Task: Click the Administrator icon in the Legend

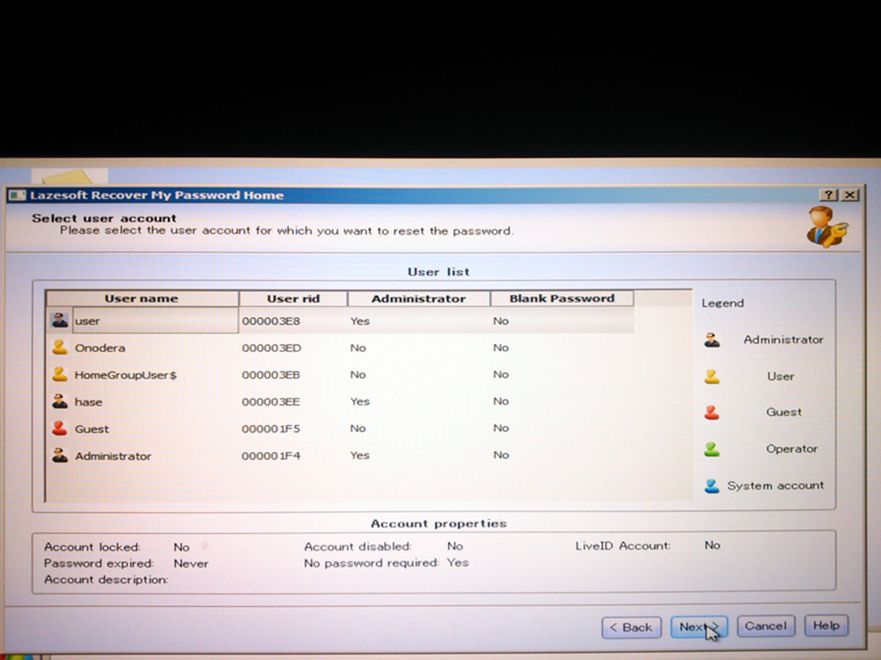Action: (x=712, y=340)
